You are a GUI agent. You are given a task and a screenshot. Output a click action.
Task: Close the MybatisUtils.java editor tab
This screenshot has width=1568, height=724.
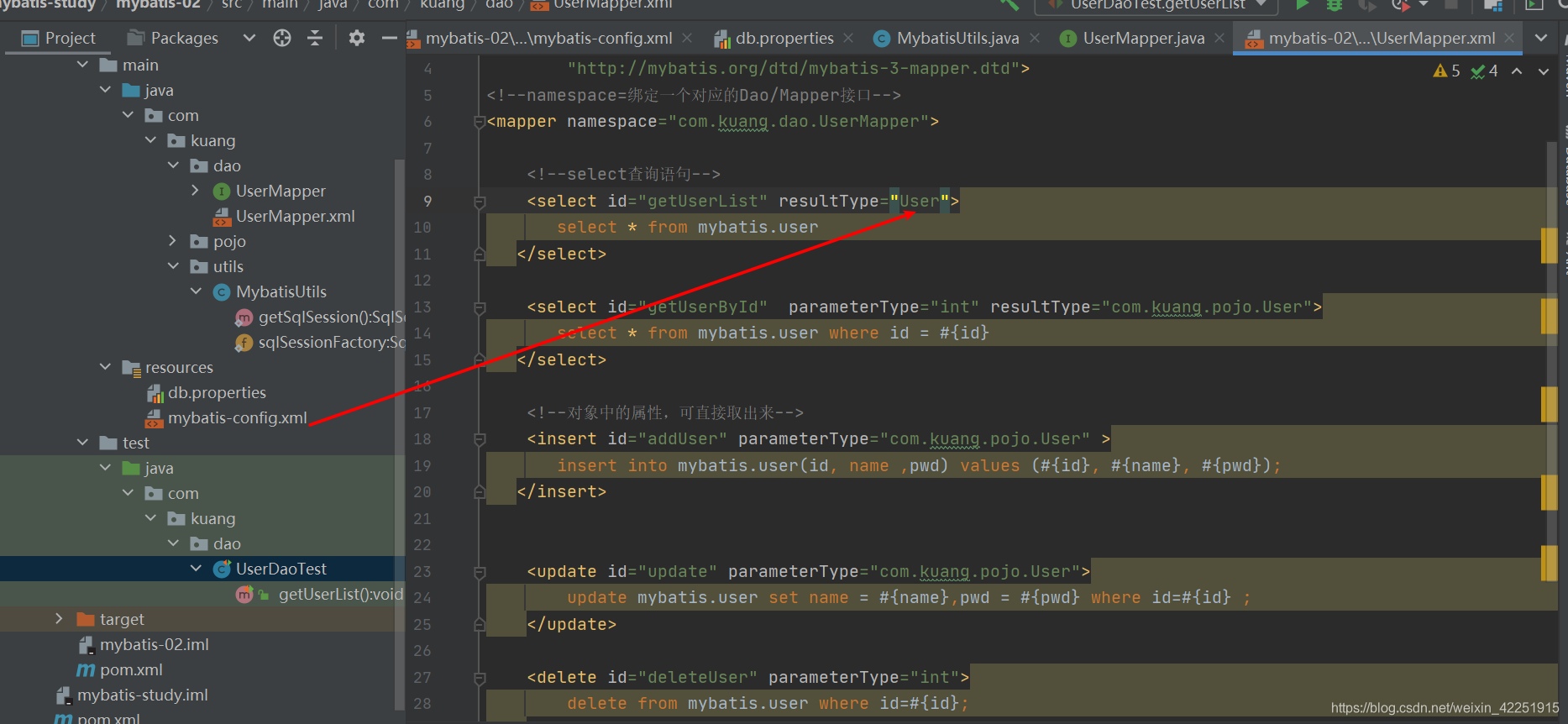coord(1035,38)
